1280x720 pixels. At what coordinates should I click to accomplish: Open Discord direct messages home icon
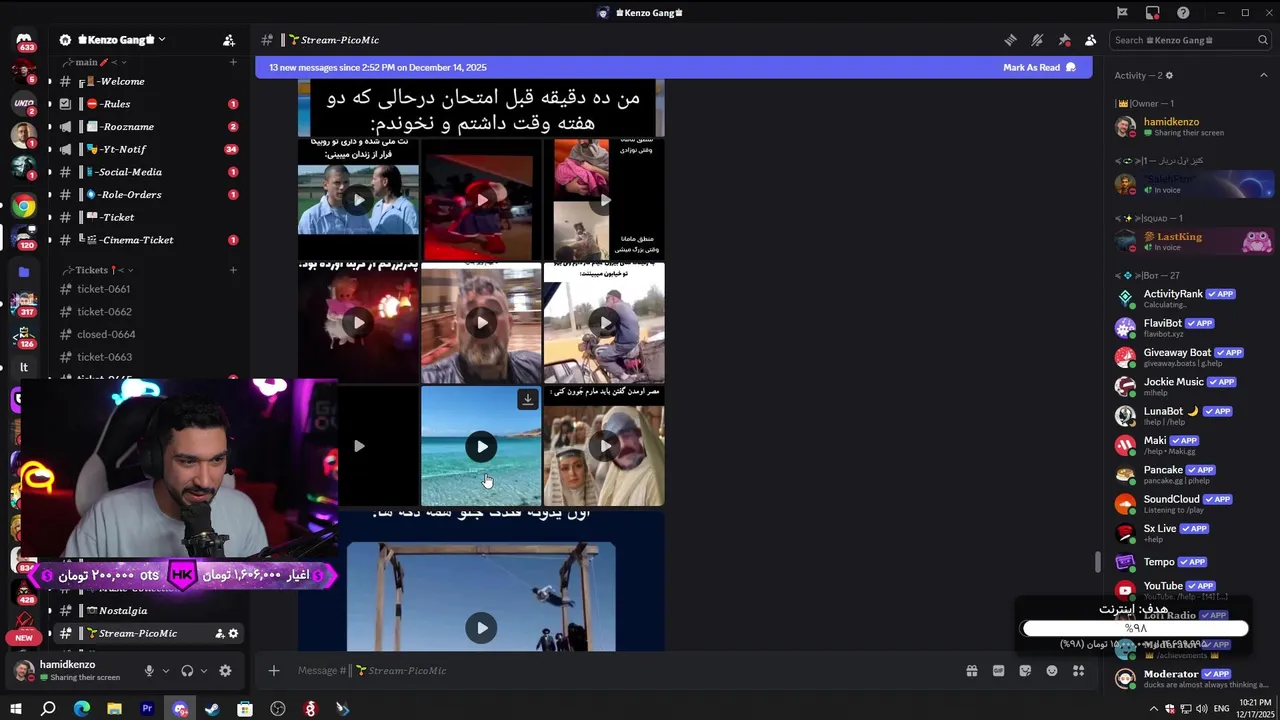click(24, 40)
